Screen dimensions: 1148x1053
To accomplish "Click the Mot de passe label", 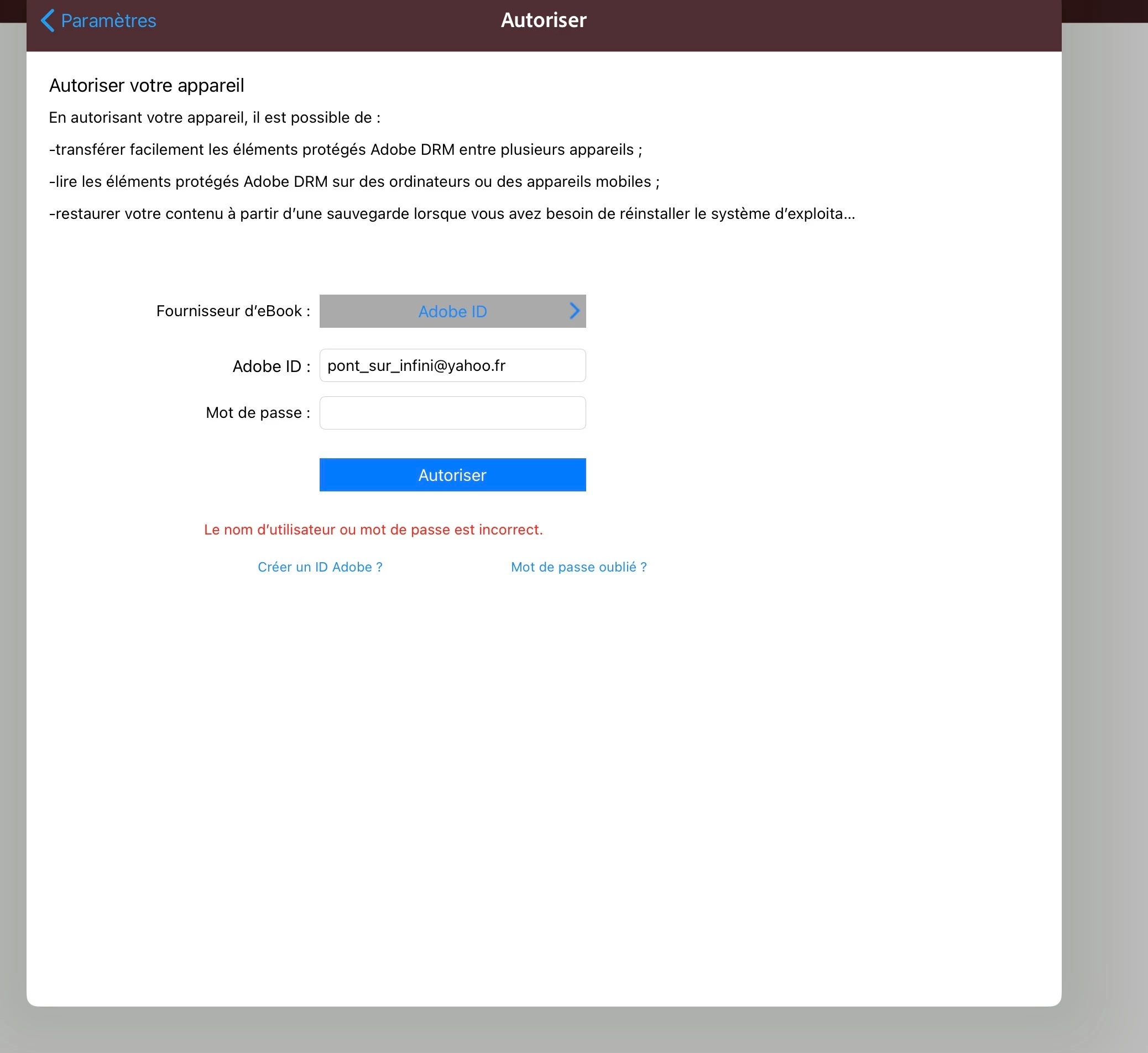I will [x=258, y=412].
